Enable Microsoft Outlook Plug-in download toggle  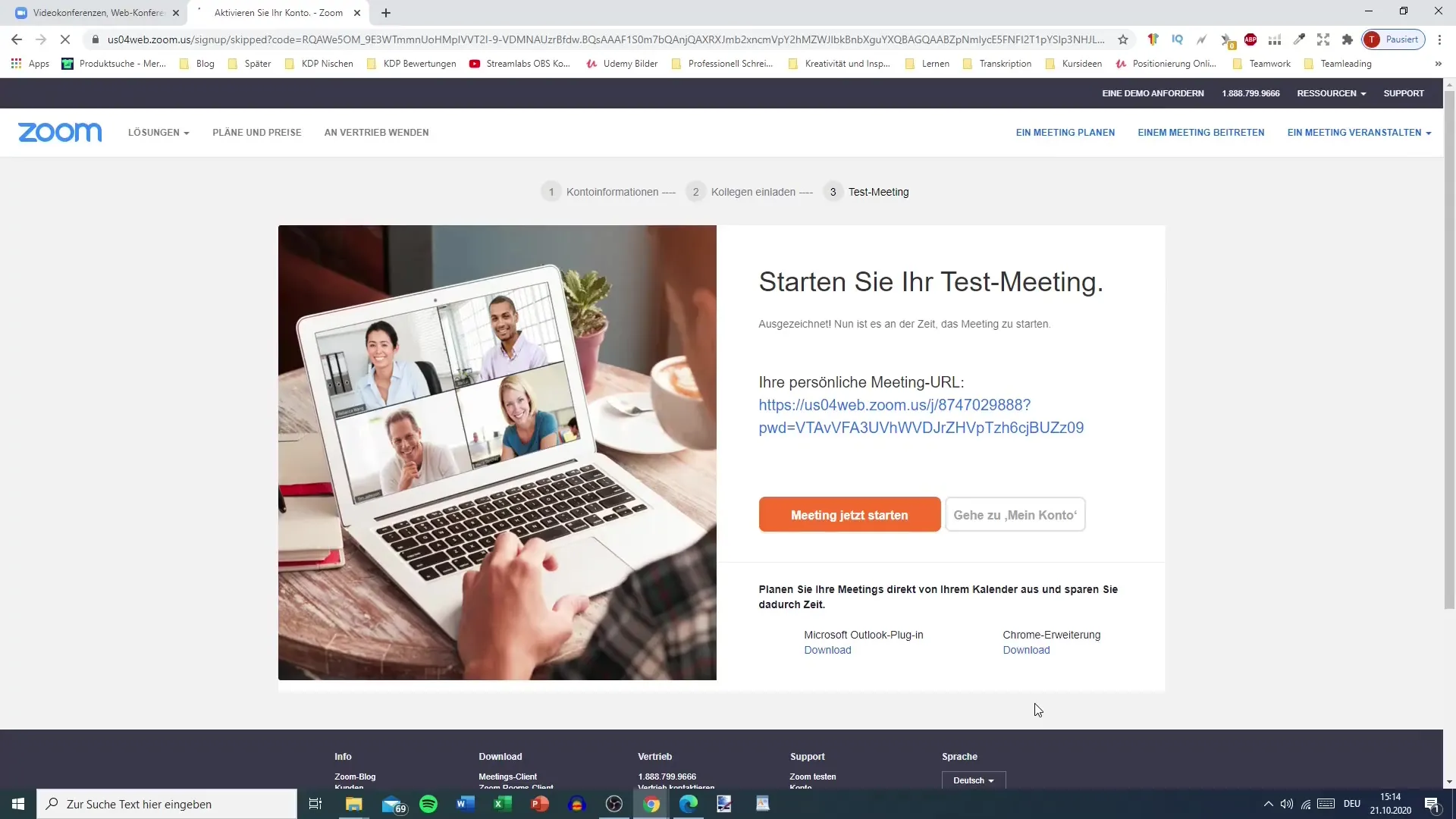[828, 650]
